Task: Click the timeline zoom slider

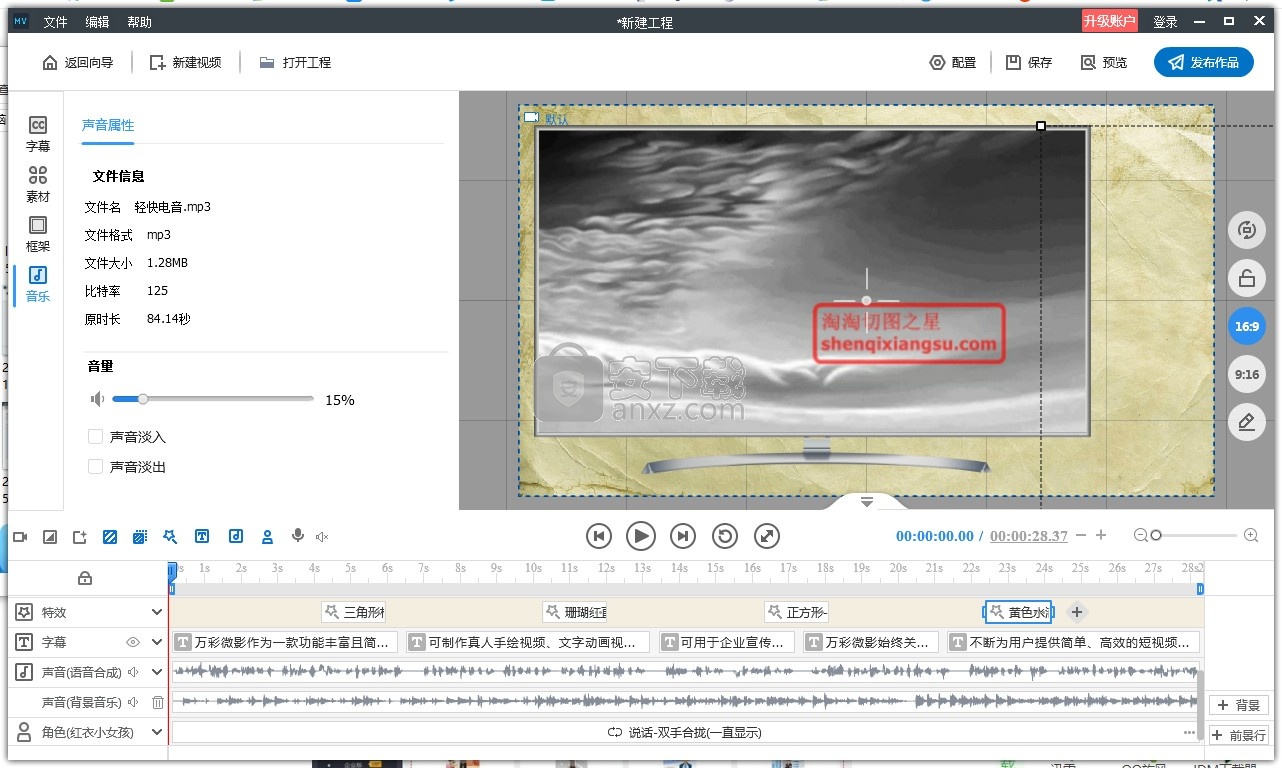Action: [x=1196, y=536]
